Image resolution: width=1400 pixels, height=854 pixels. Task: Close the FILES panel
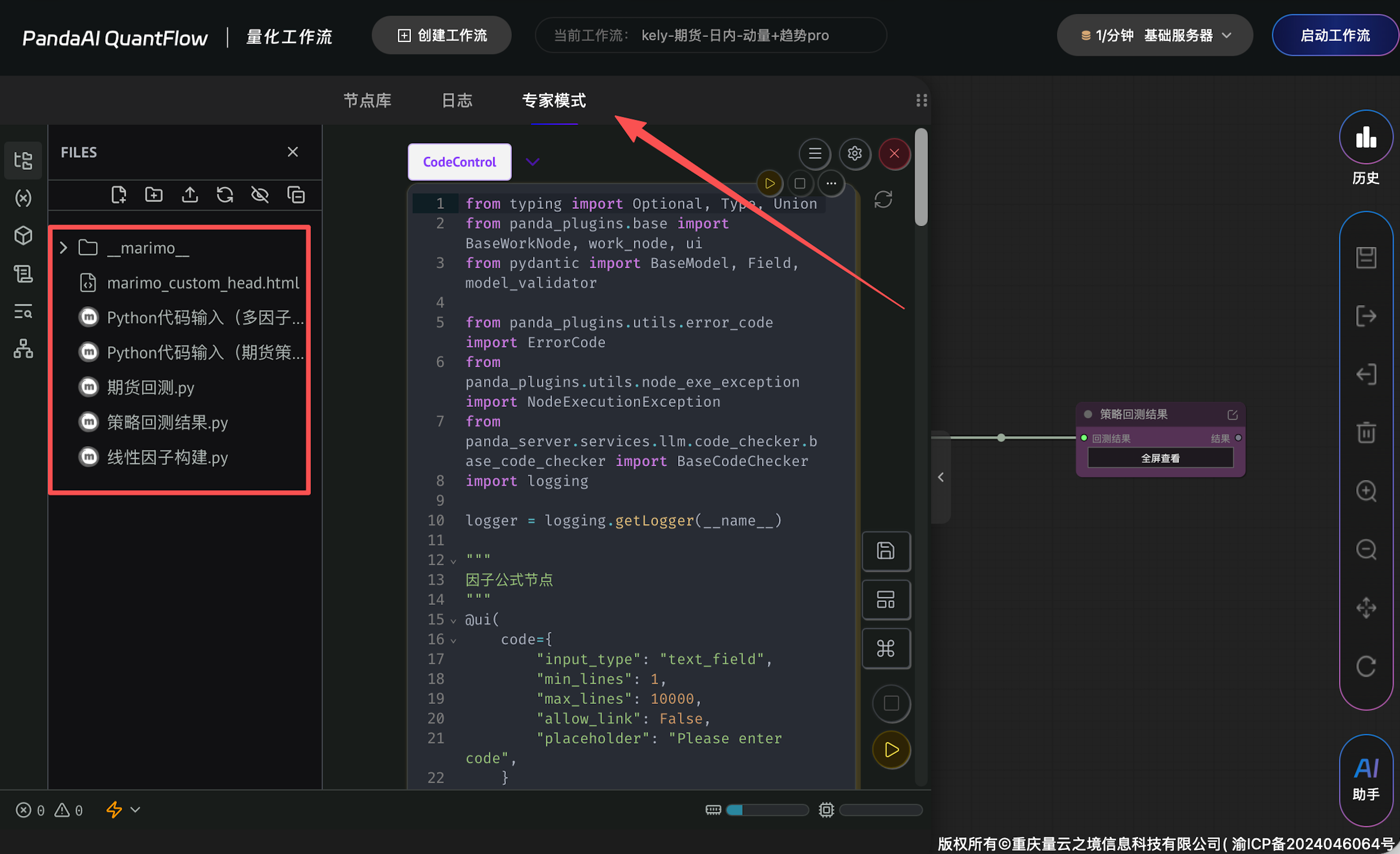[x=292, y=152]
